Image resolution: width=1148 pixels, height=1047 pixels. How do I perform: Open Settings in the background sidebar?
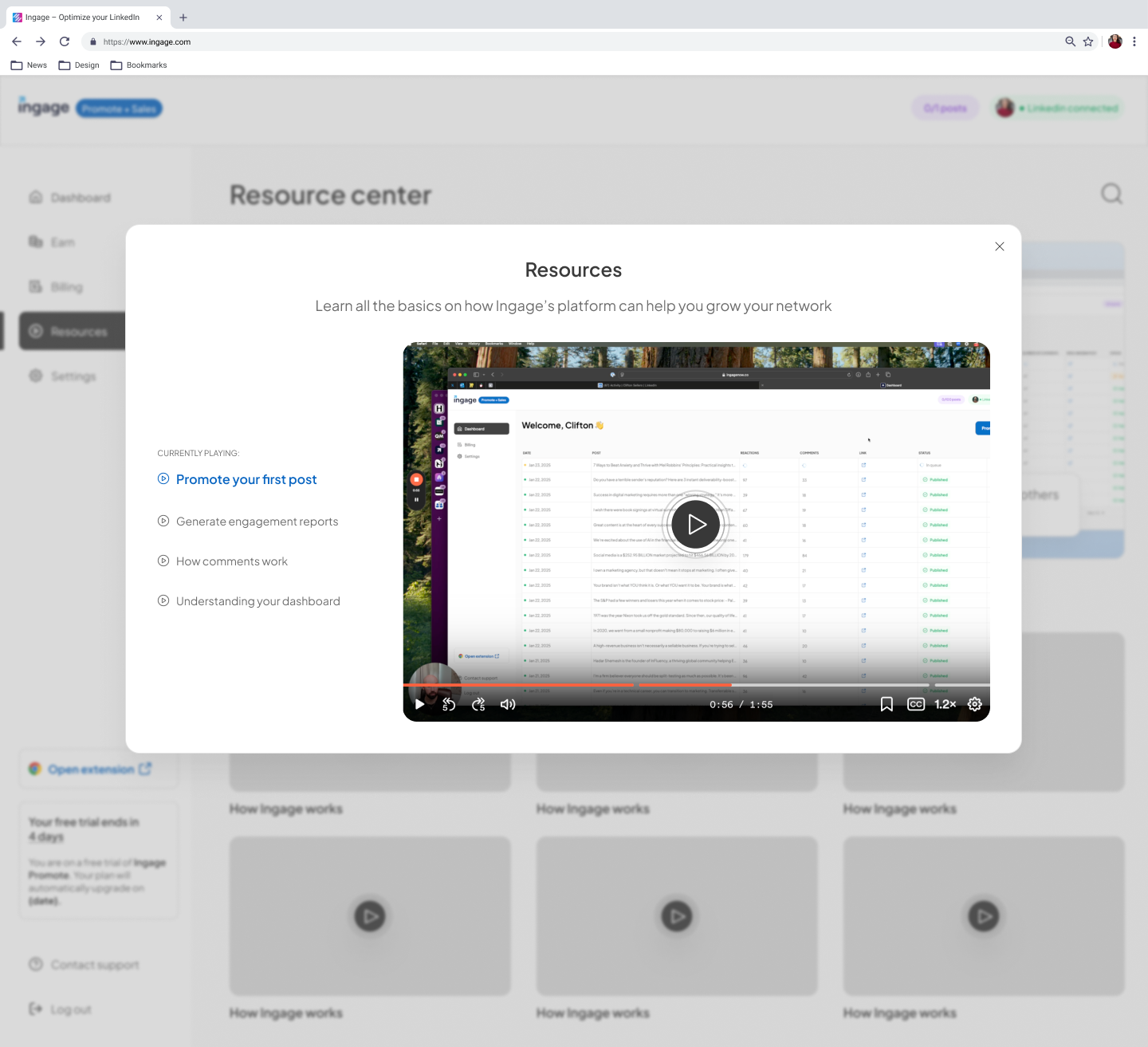coord(63,376)
